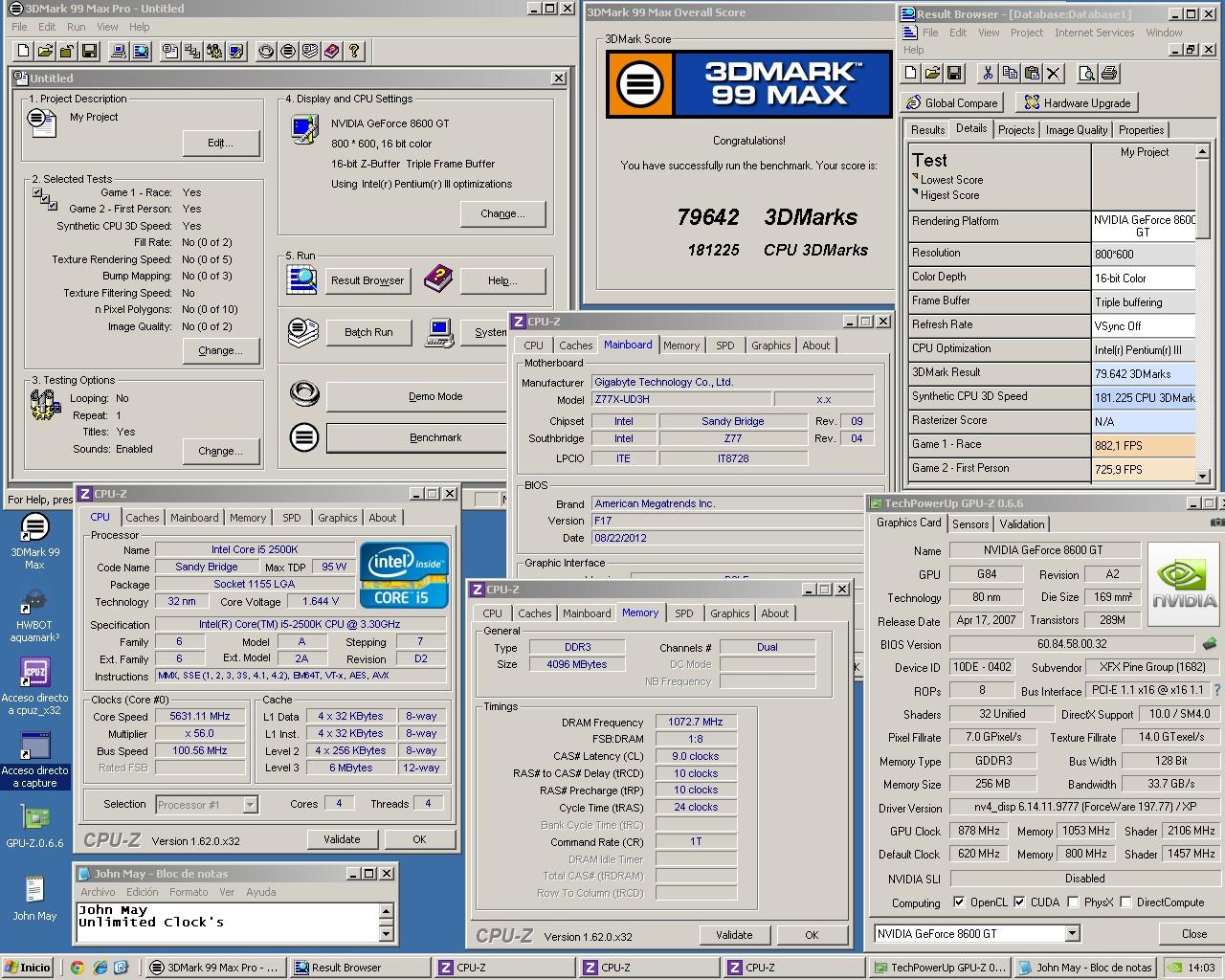This screenshot has width=1225, height=980.
Task: Click Project Description toolbar icon in 3DMark
Action: 170,51
